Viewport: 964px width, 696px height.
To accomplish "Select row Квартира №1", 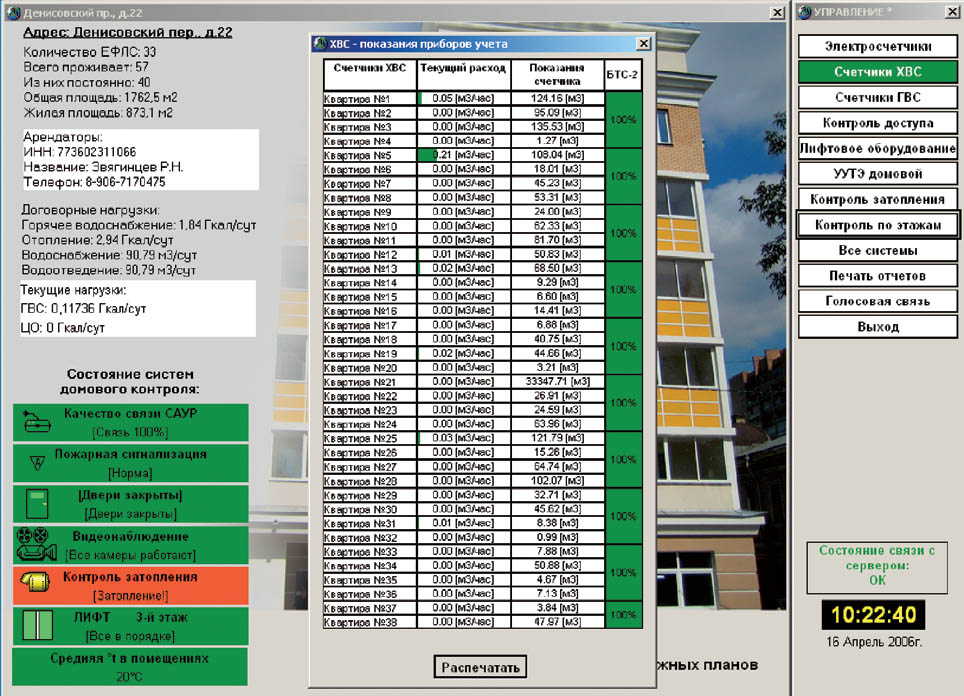I will pyautogui.click(x=464, y=98).
